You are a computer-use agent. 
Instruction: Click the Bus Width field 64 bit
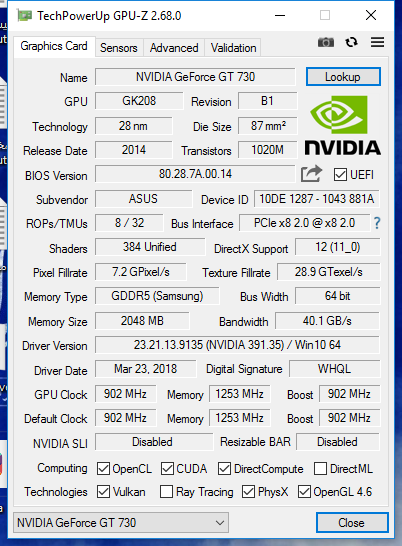click(338, 296)
